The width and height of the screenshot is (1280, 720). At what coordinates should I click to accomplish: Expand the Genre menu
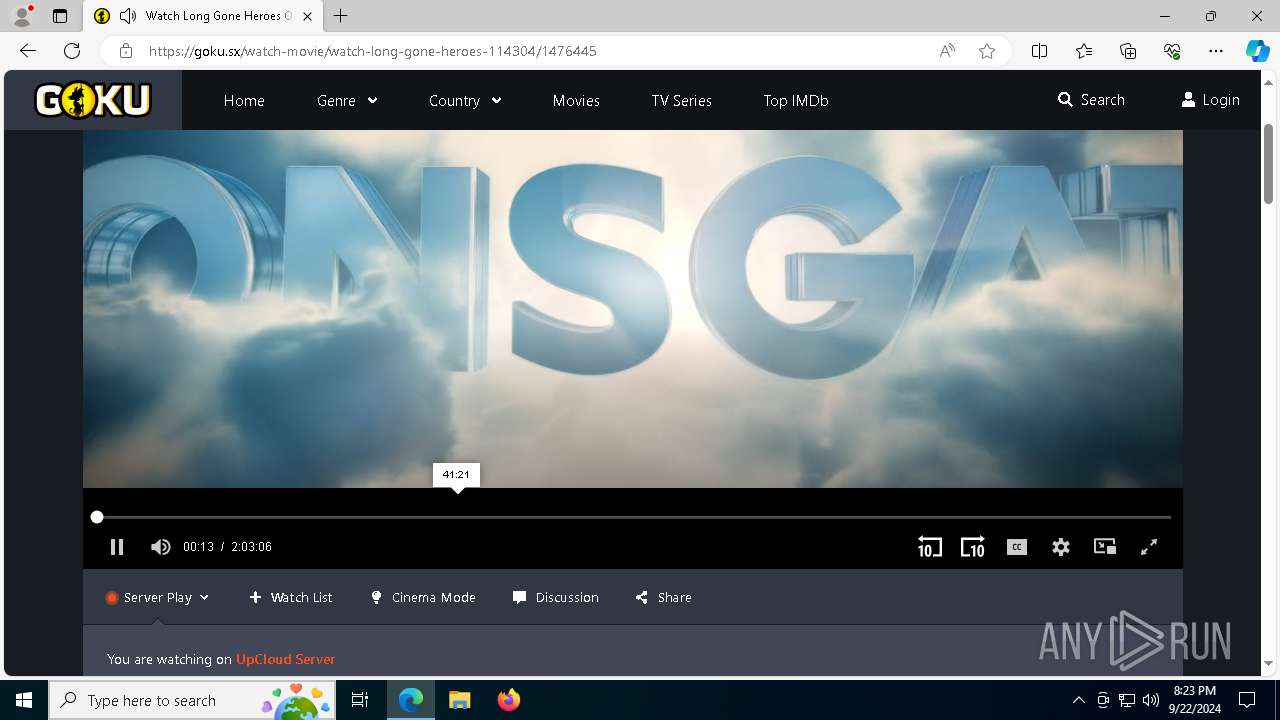(x=347, y=101)
